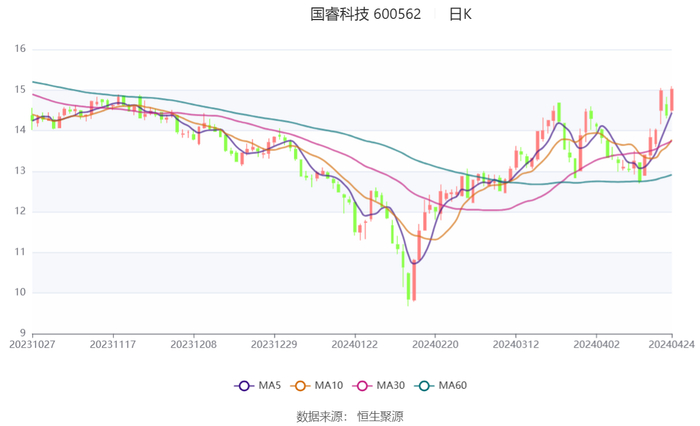Click the y-axis price label 16

pos(19,49)
